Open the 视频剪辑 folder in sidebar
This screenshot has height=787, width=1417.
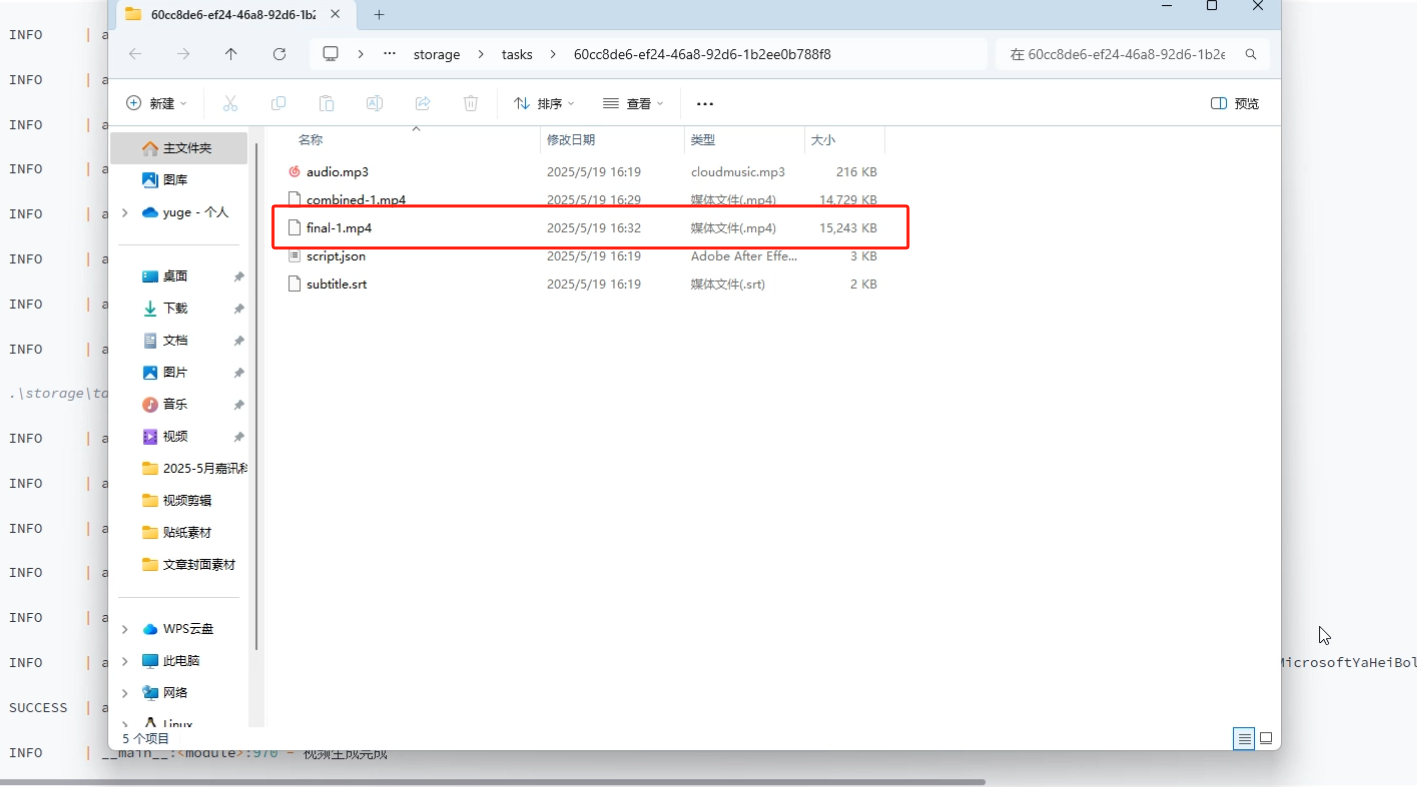[177, 500]
